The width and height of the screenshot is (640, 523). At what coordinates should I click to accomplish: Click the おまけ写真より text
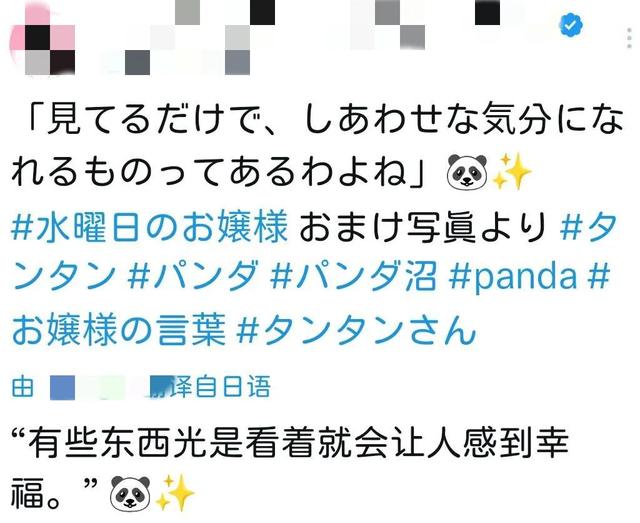423,226
